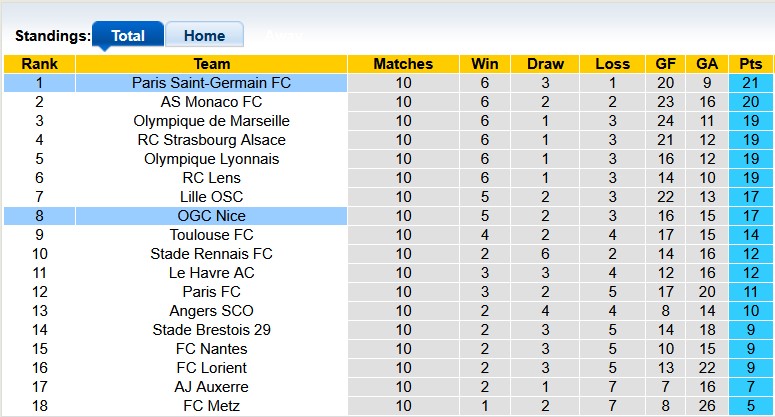The image size is (775, 417).
Task: Click the Team column header
Action: [x=211, y=64]
